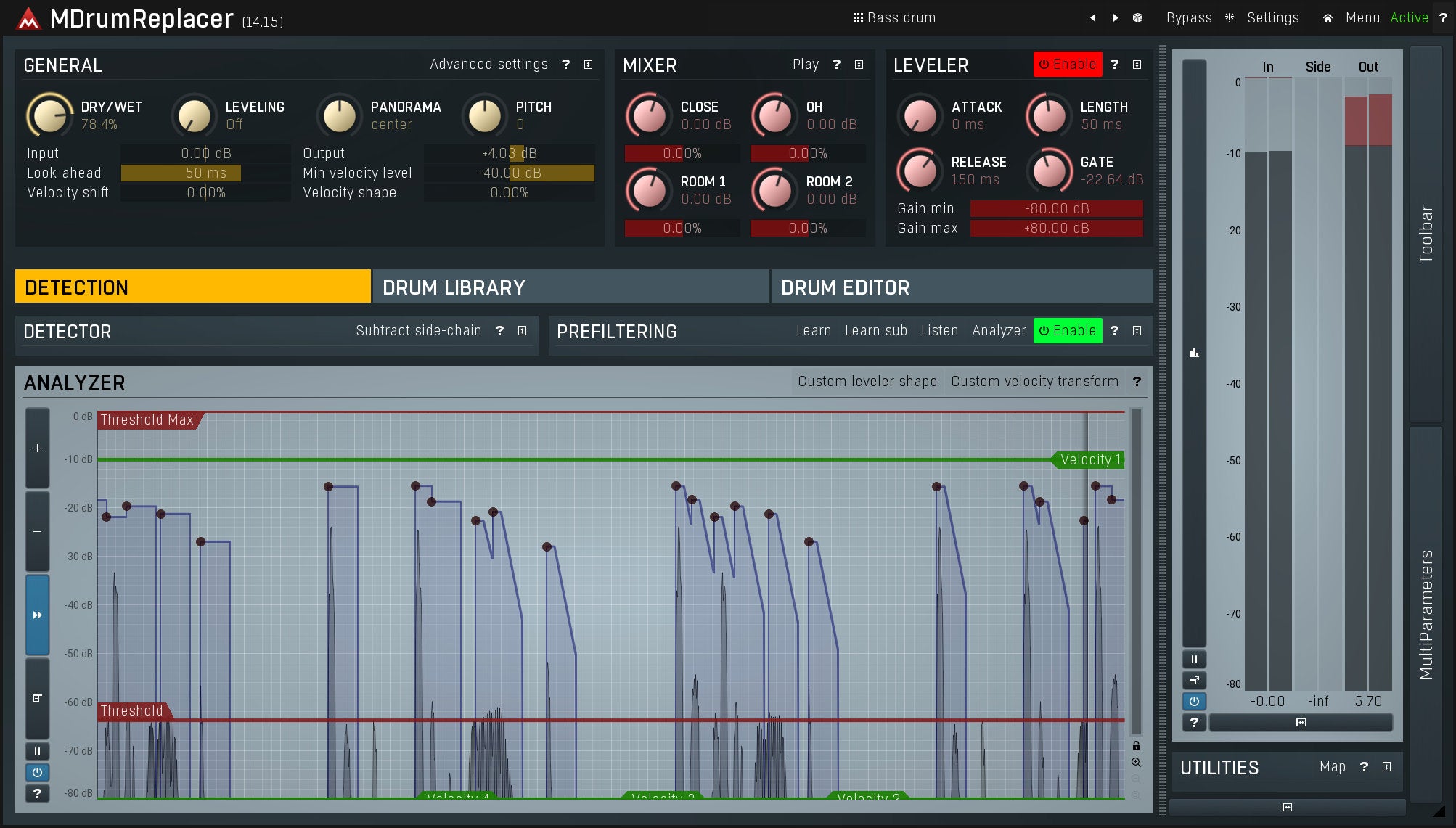This screenshot has width=1456, height=828.
Task: Click the randomize dice icon in header
Action: click(1137, 18)
